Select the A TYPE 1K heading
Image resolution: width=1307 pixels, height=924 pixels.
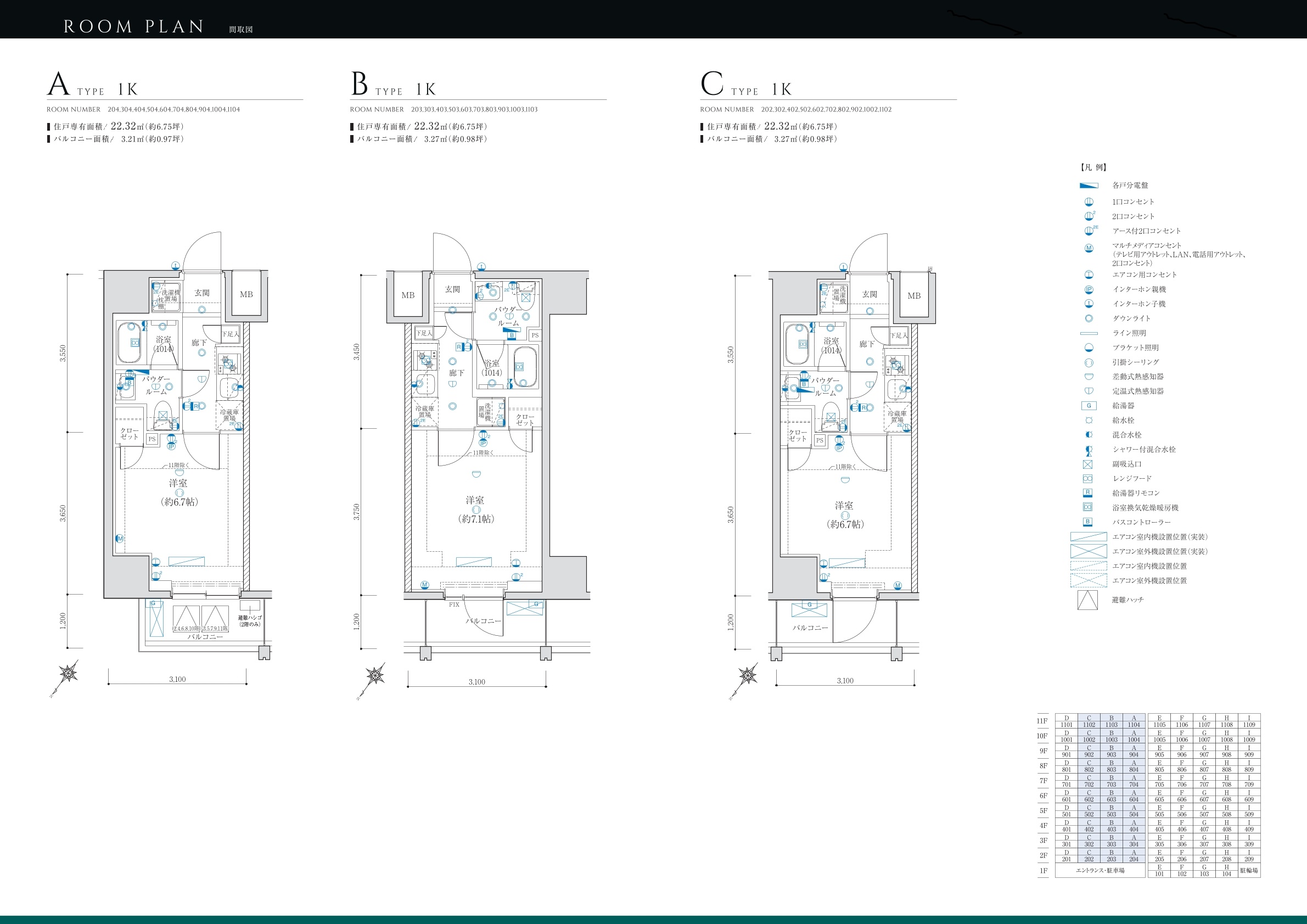pyautogui.click(x=92, y=84)
